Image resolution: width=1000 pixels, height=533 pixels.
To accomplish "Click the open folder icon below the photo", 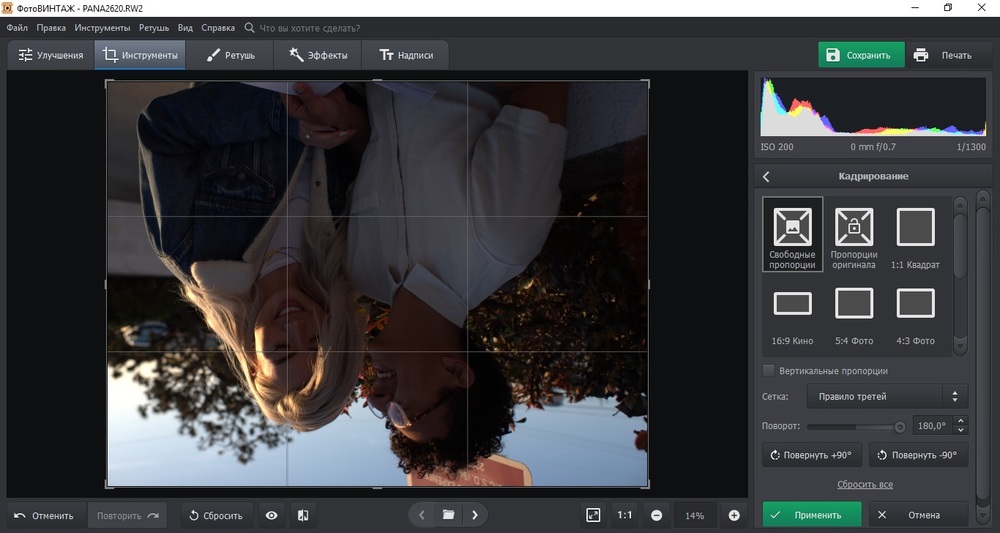I will click(448, 515).
